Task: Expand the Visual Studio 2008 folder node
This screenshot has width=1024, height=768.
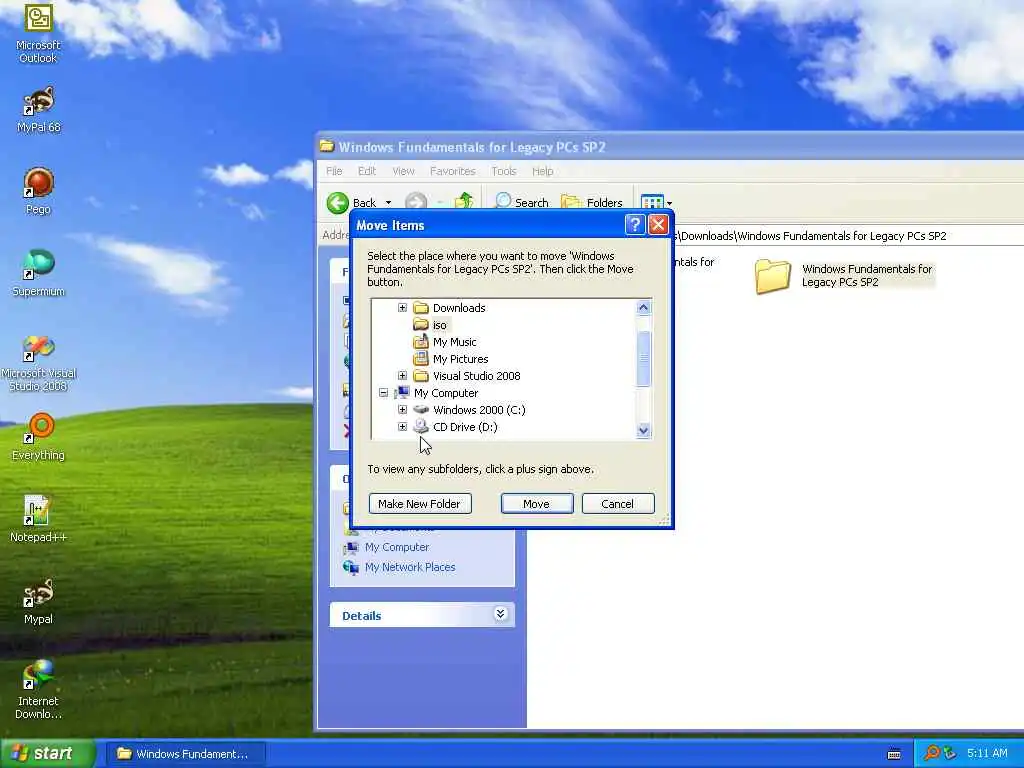Action: pos(402,376)
